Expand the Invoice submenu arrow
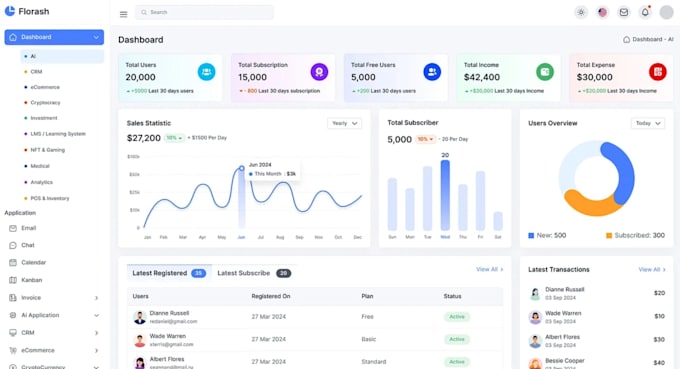 tap(96, 298)
